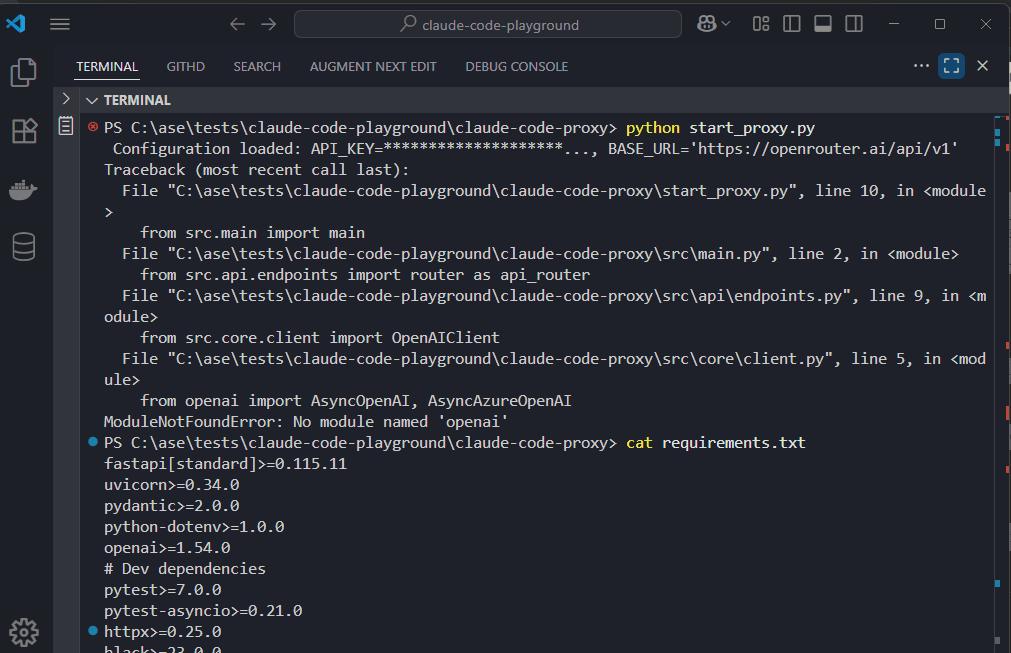Screen dimensions: 1011x653
Task: Click the text 'python start_proxy.py'
Action: 720,128
